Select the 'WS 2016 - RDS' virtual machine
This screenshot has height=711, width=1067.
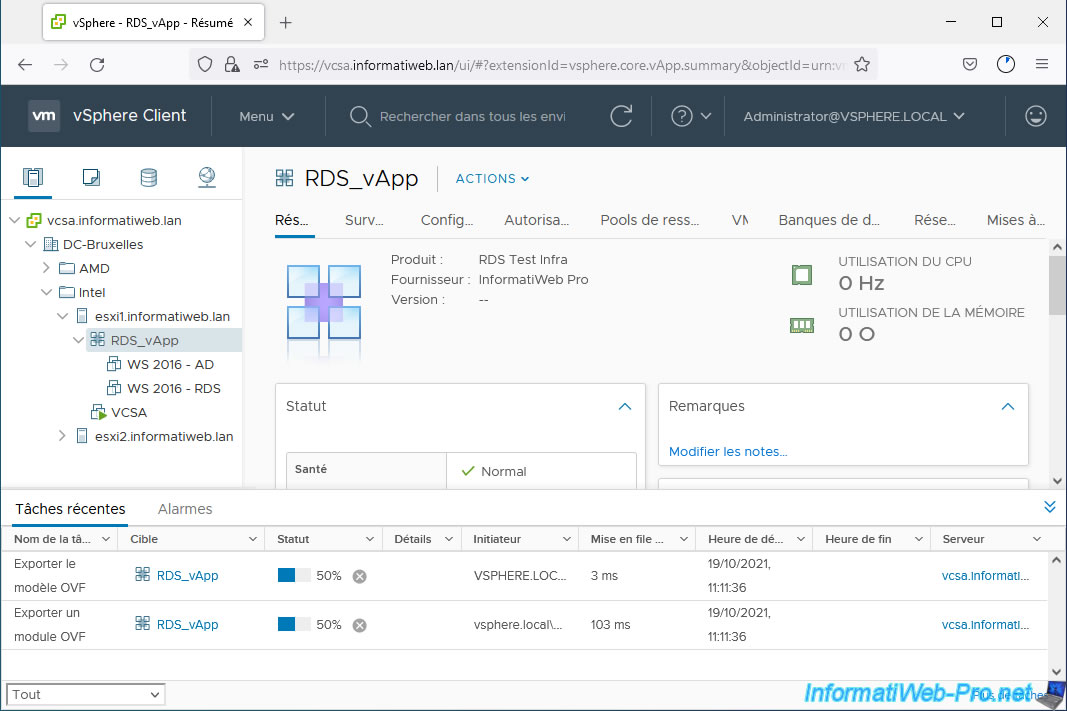174,388
